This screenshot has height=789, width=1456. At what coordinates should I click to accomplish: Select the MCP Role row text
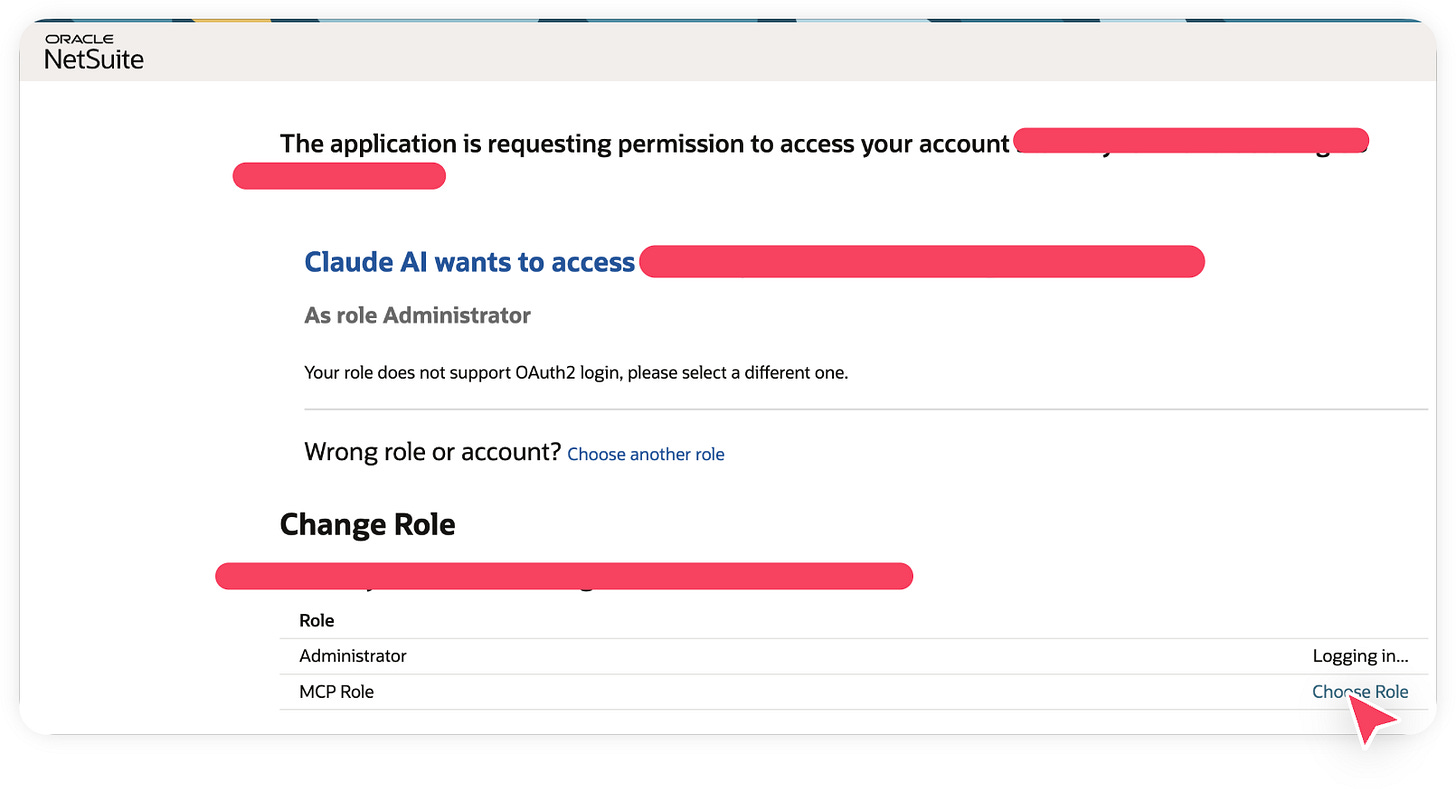pyautogui.click(x=336, y=691)
